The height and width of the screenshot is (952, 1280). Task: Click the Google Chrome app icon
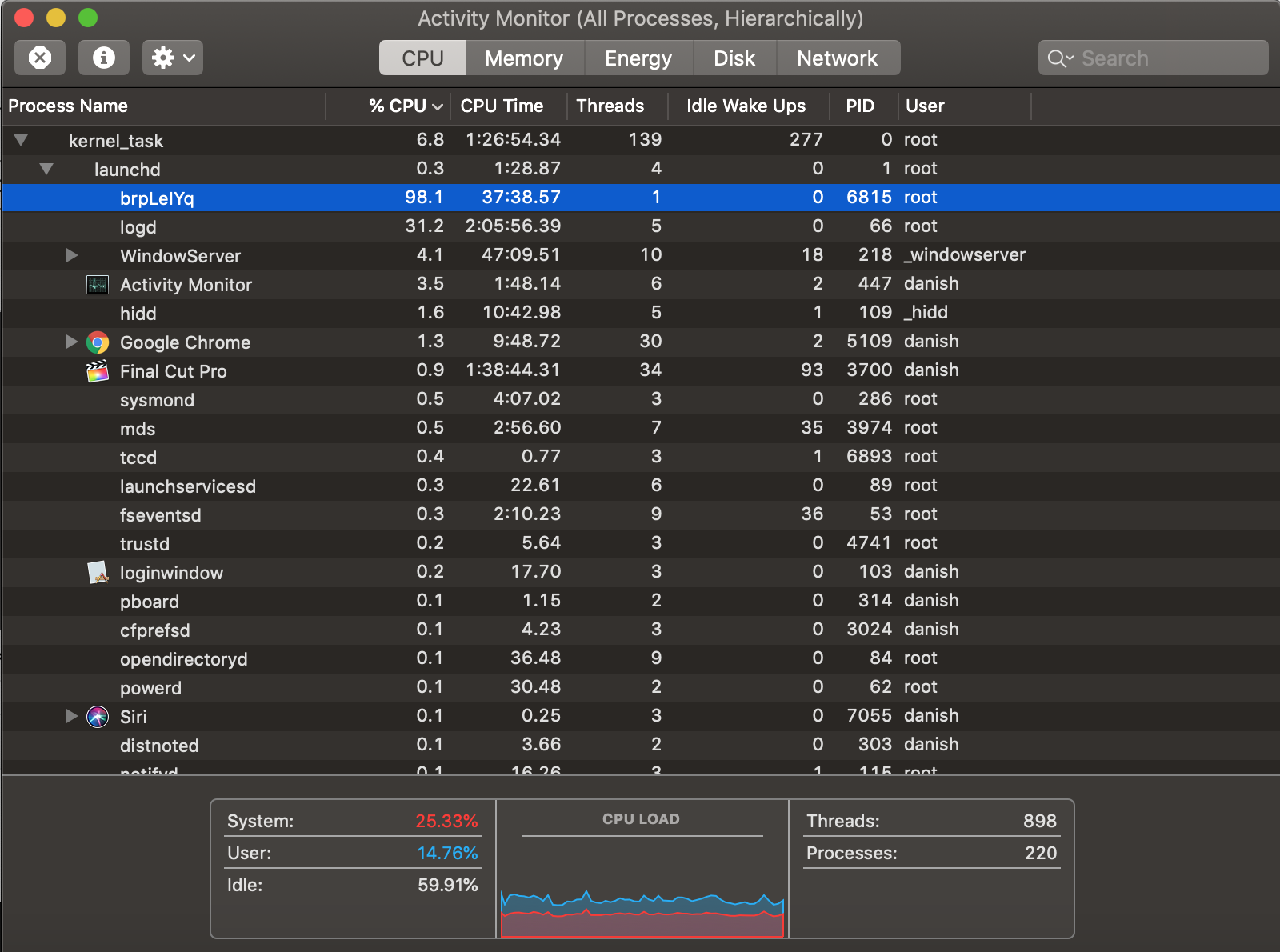98,342
